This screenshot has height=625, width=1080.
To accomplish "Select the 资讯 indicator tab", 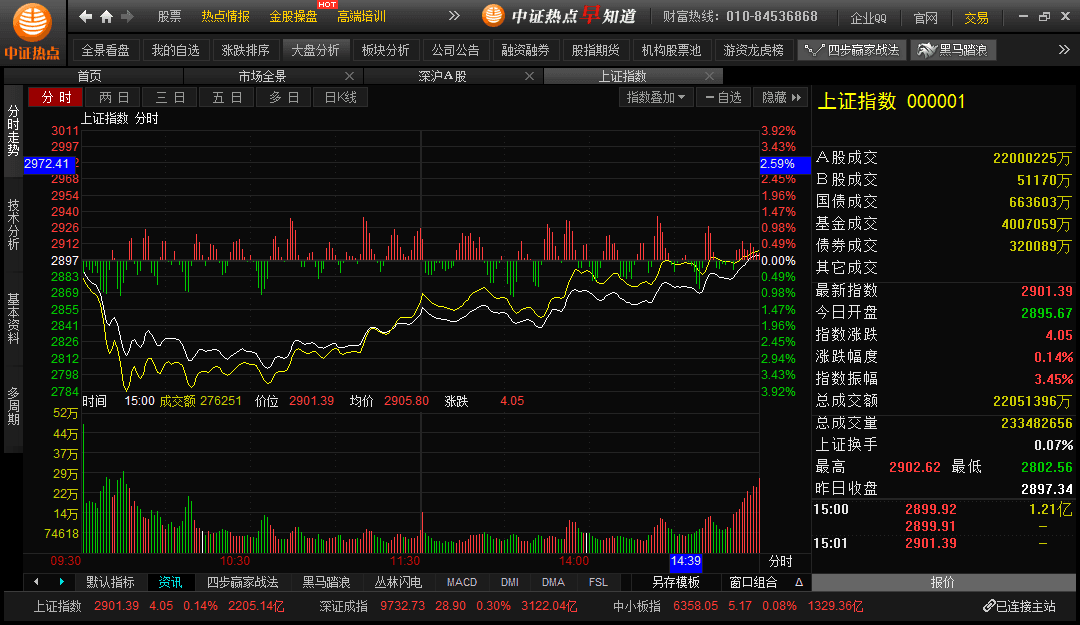I will [170, 582].
